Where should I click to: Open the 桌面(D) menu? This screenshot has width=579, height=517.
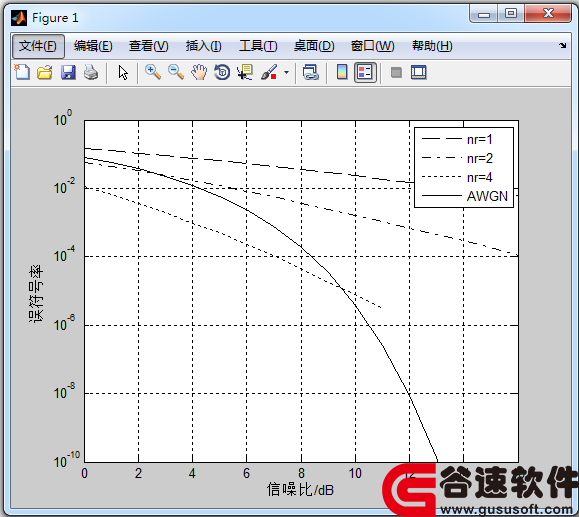point(314,46)
